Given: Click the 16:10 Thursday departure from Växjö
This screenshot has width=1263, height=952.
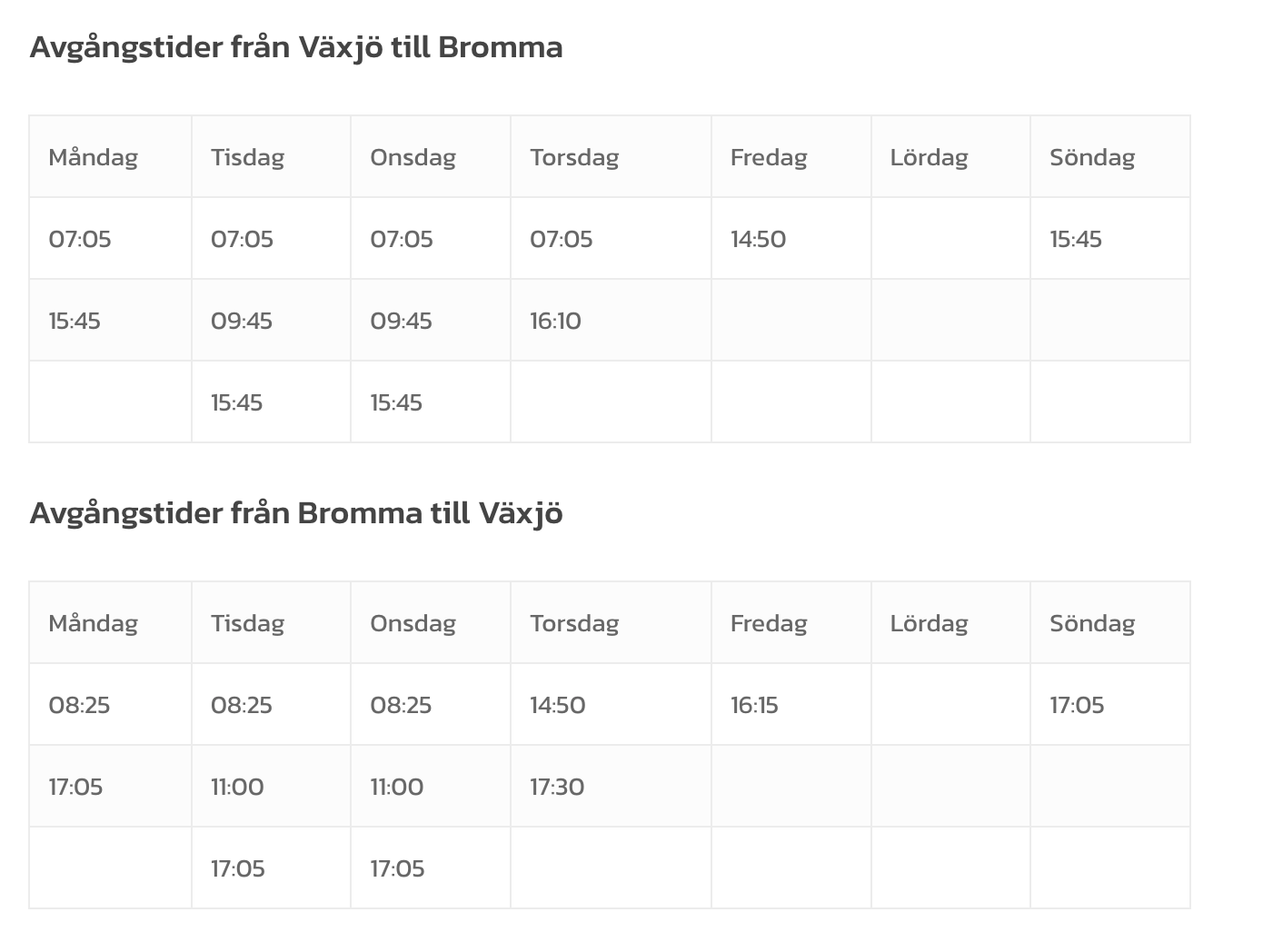Looking at the screenshot, I should (555, 321).
